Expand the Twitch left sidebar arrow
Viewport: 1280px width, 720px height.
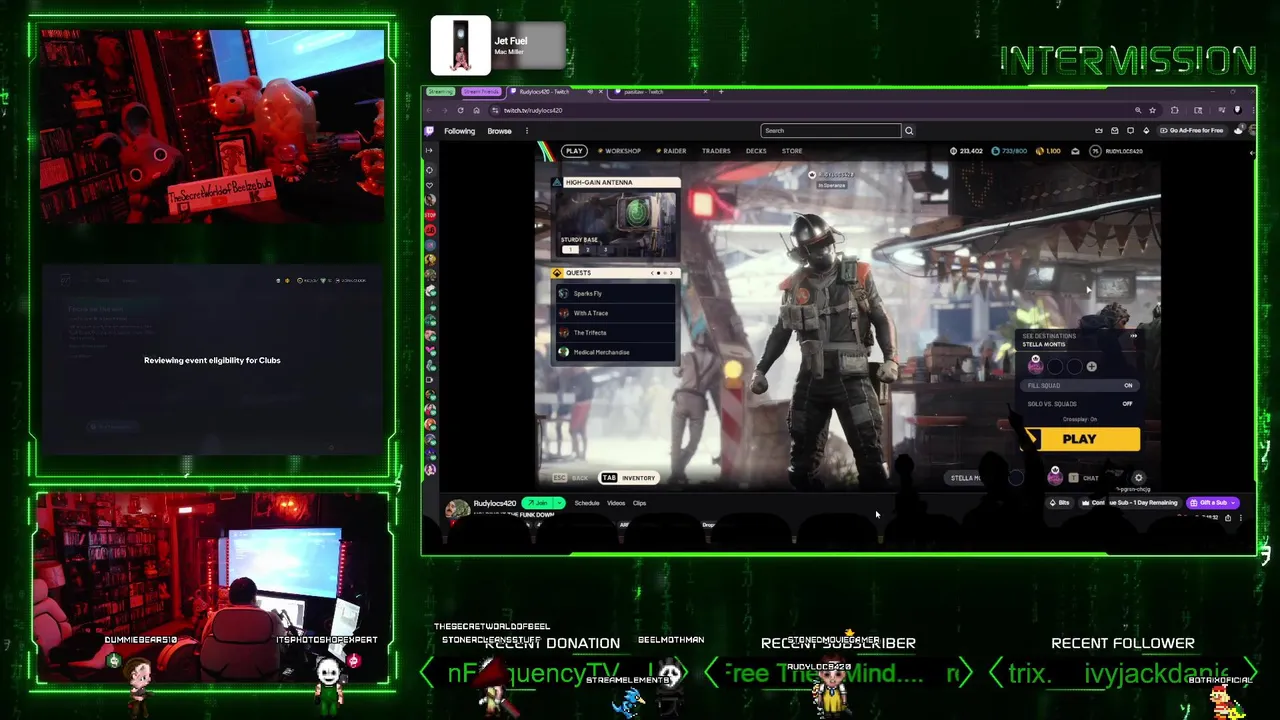[429, 151]
